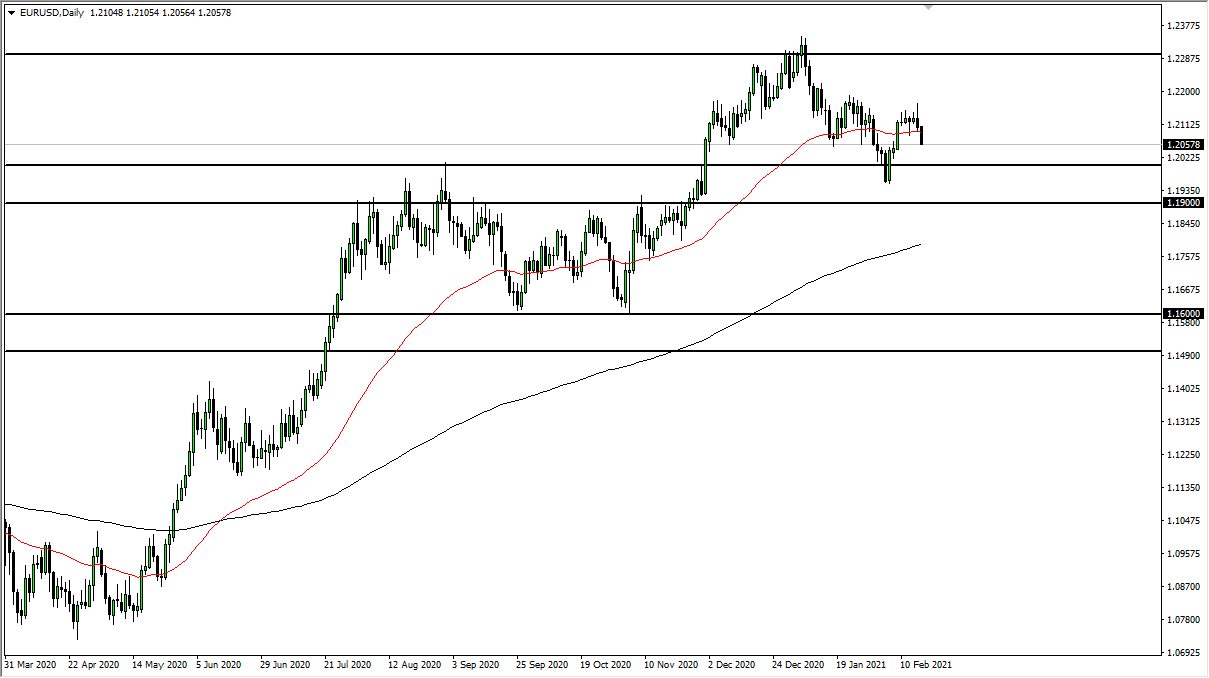This screenshot has width=1209, height=678.
Task: Click the 1.21125 price axis label
Action: (x=1184, y=125)
